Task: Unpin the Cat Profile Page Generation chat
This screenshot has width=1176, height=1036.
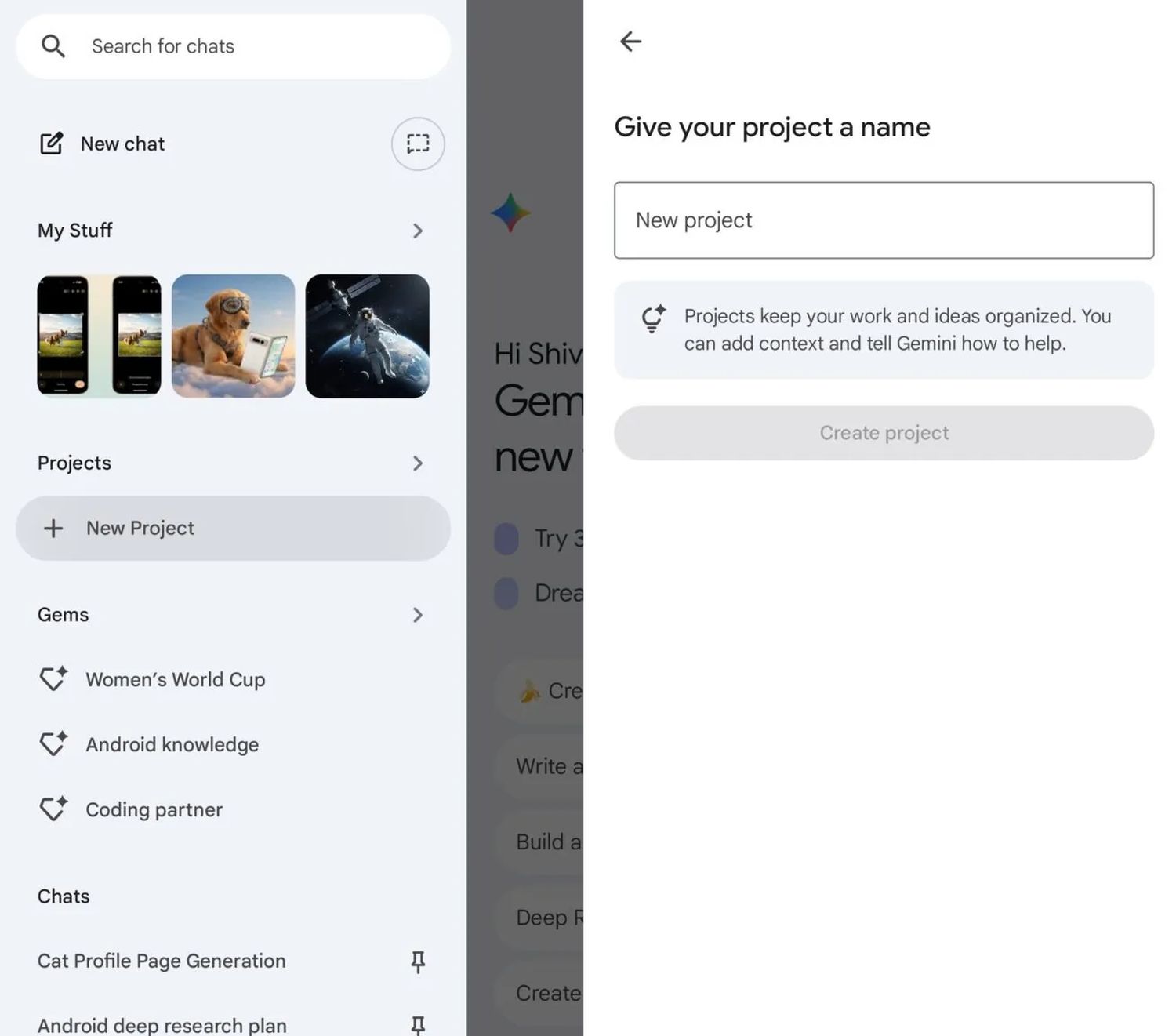Action: click(x=418, y=961)
